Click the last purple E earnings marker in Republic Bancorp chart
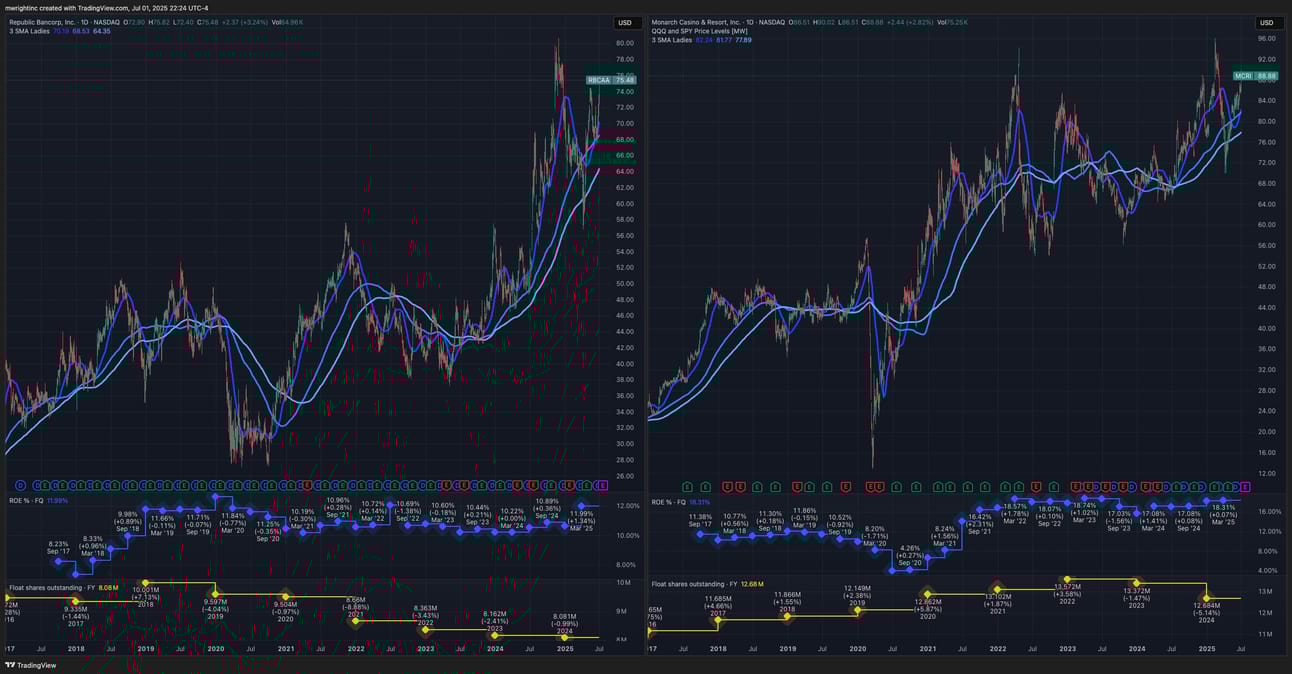 (601, 486)
